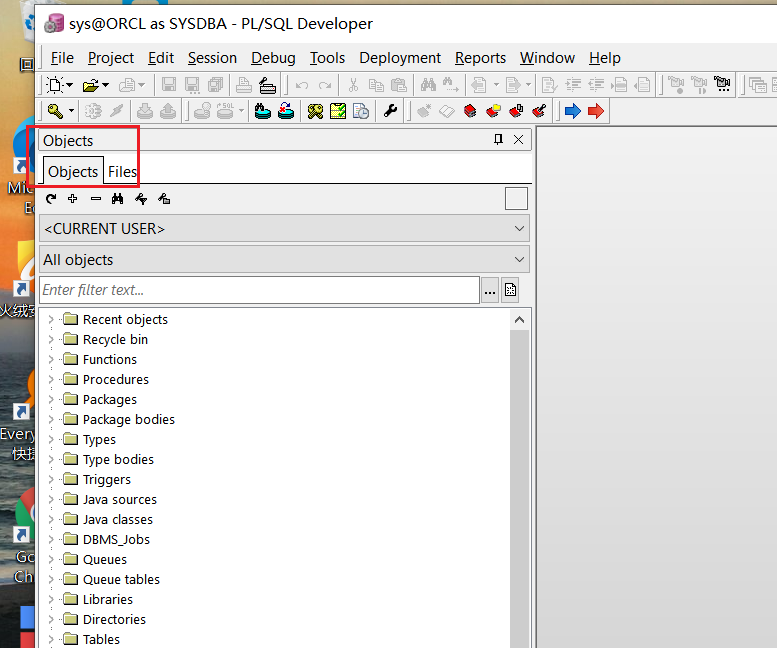Click the Find database objects binoculars-disk icon
Image resolution: width=777 pixels, height=648 pixels.
click(263, 111)
